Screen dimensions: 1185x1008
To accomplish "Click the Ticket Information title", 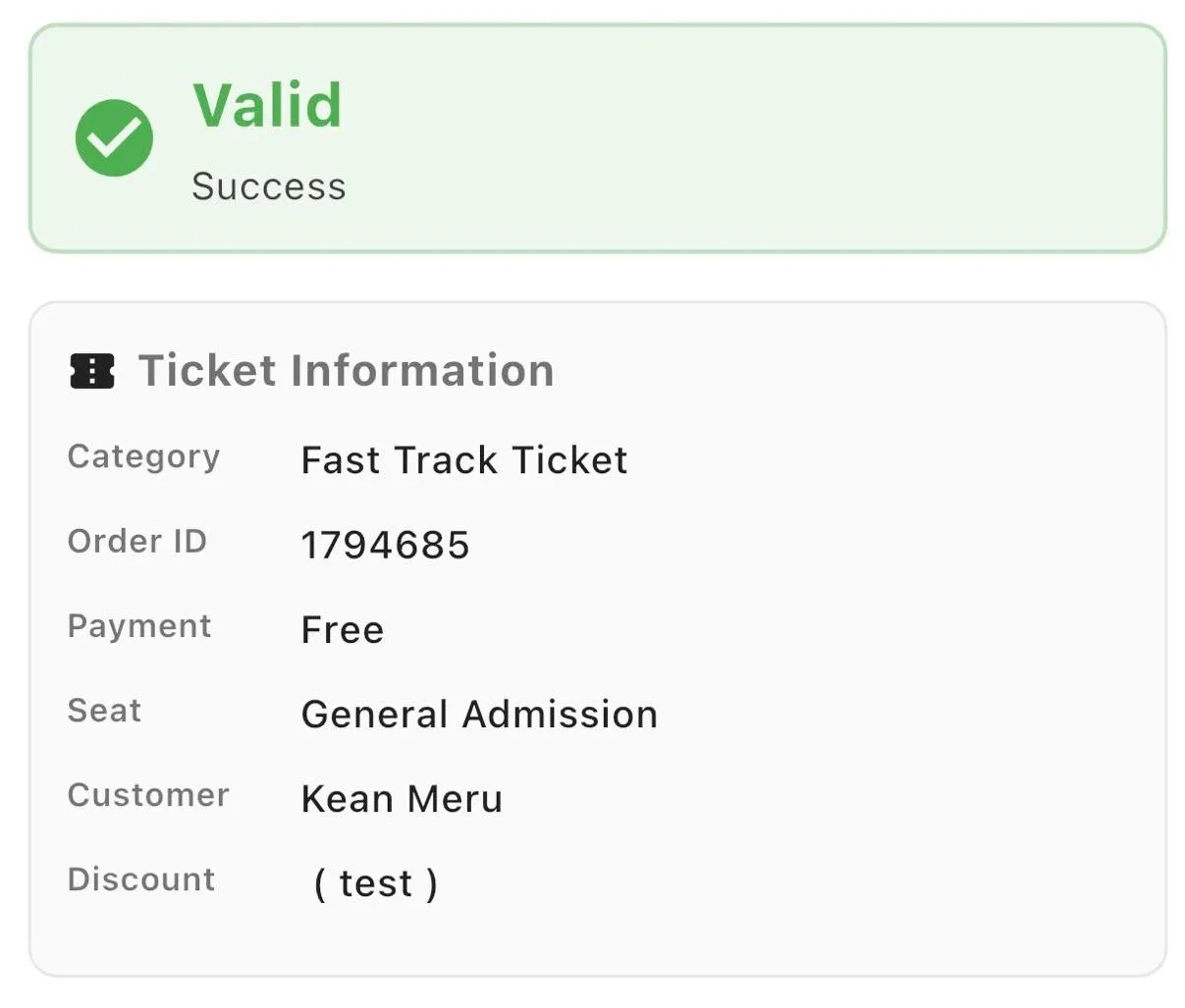I will pyautogui.click(x=347, y=370).
